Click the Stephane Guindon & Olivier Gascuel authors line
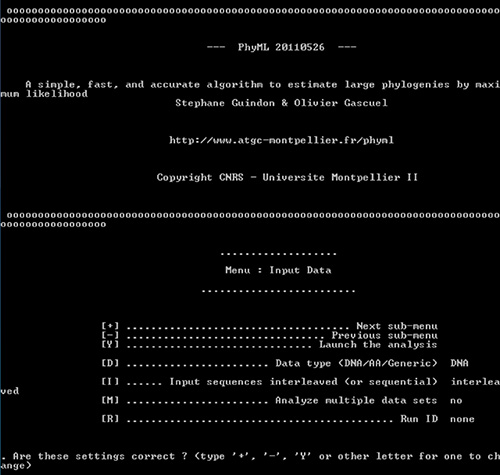Viewport: 500px width, 475px height. pyautogui.click(x=281, y=103)
